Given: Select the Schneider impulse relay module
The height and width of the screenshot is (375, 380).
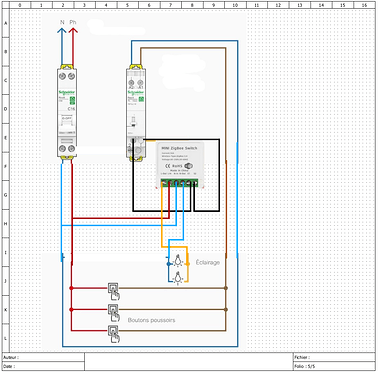Looking at the screenshot, I should [x=136, y=112].
